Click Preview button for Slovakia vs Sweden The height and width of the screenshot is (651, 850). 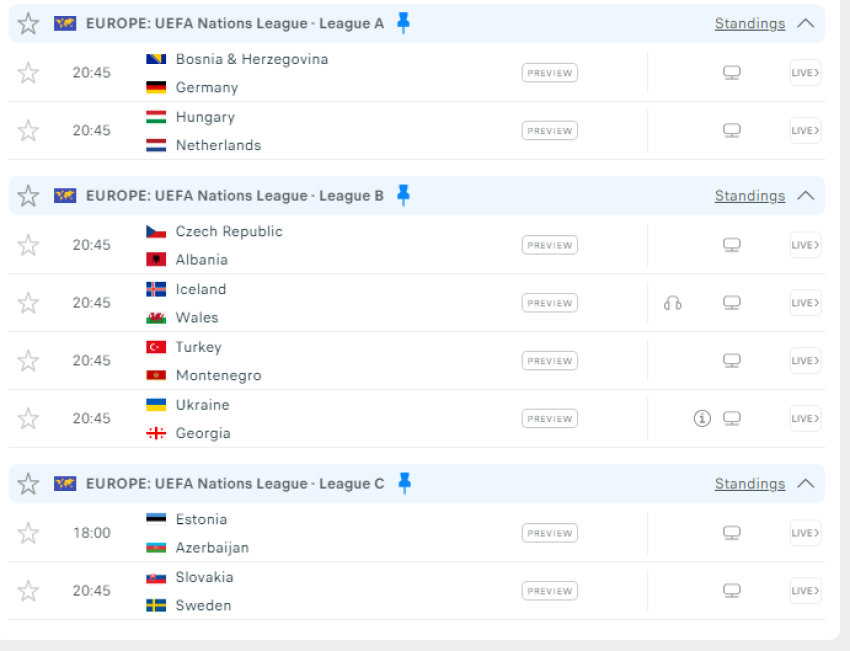pyautogui.click(x=549, y=591)
